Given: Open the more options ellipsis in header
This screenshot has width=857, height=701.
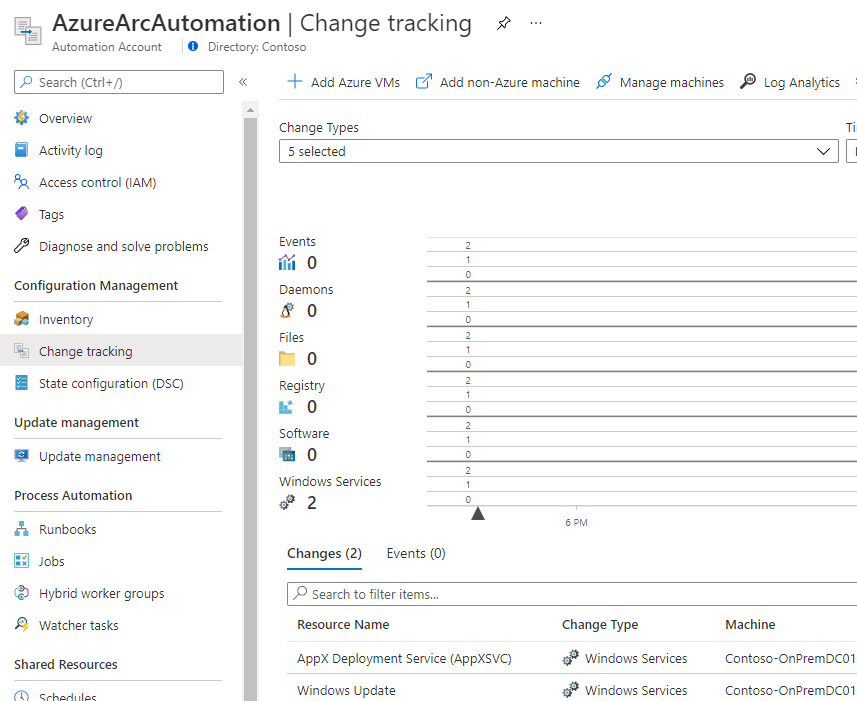Looking at the screenshot, I should (x=536, y=24).
